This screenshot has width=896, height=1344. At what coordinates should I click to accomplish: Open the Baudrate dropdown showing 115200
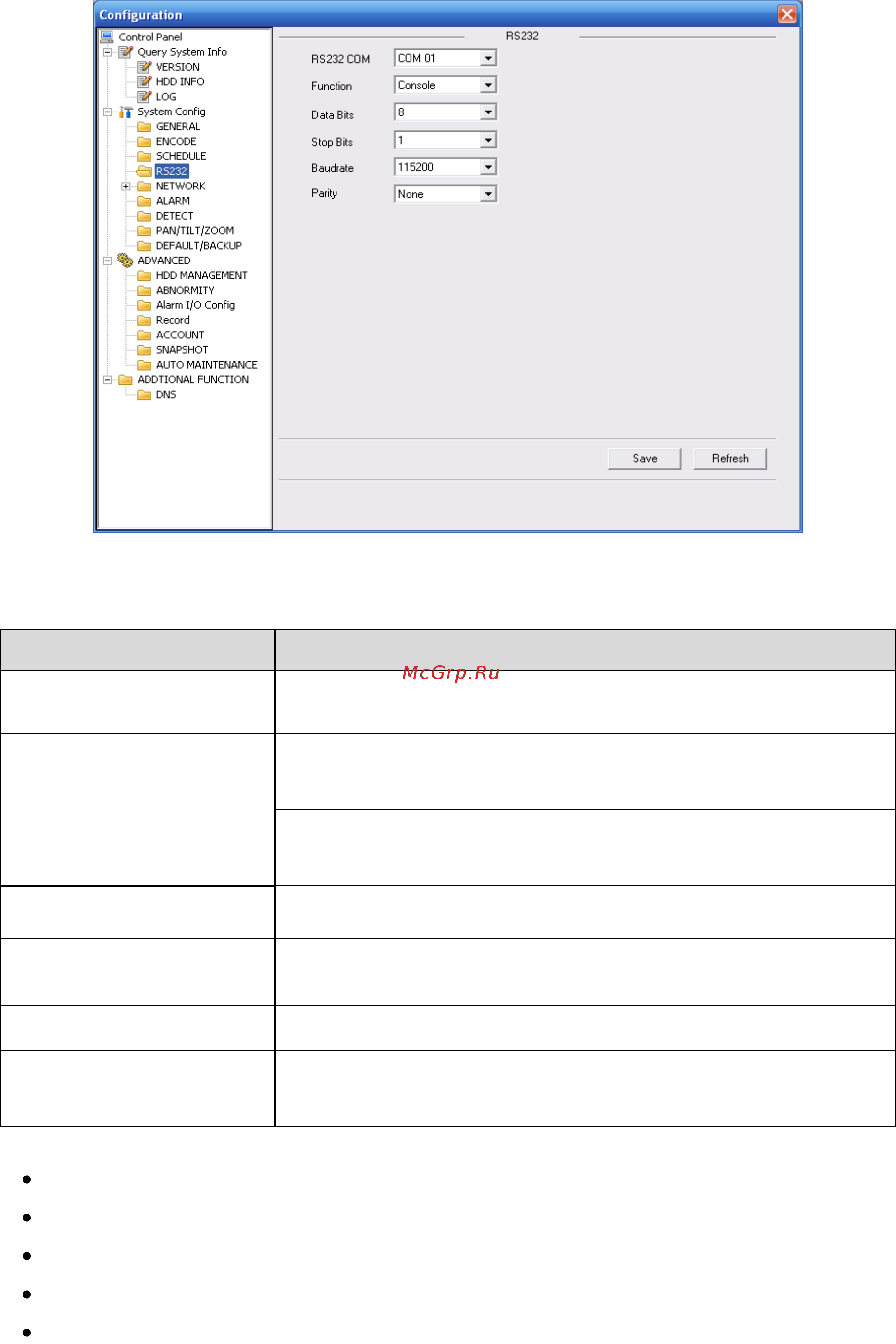(487, 167)
